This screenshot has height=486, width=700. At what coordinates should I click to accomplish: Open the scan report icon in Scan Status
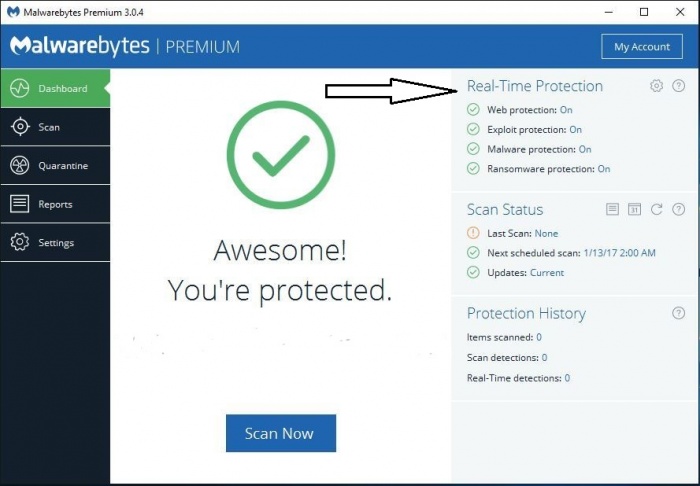coord(613,209)
